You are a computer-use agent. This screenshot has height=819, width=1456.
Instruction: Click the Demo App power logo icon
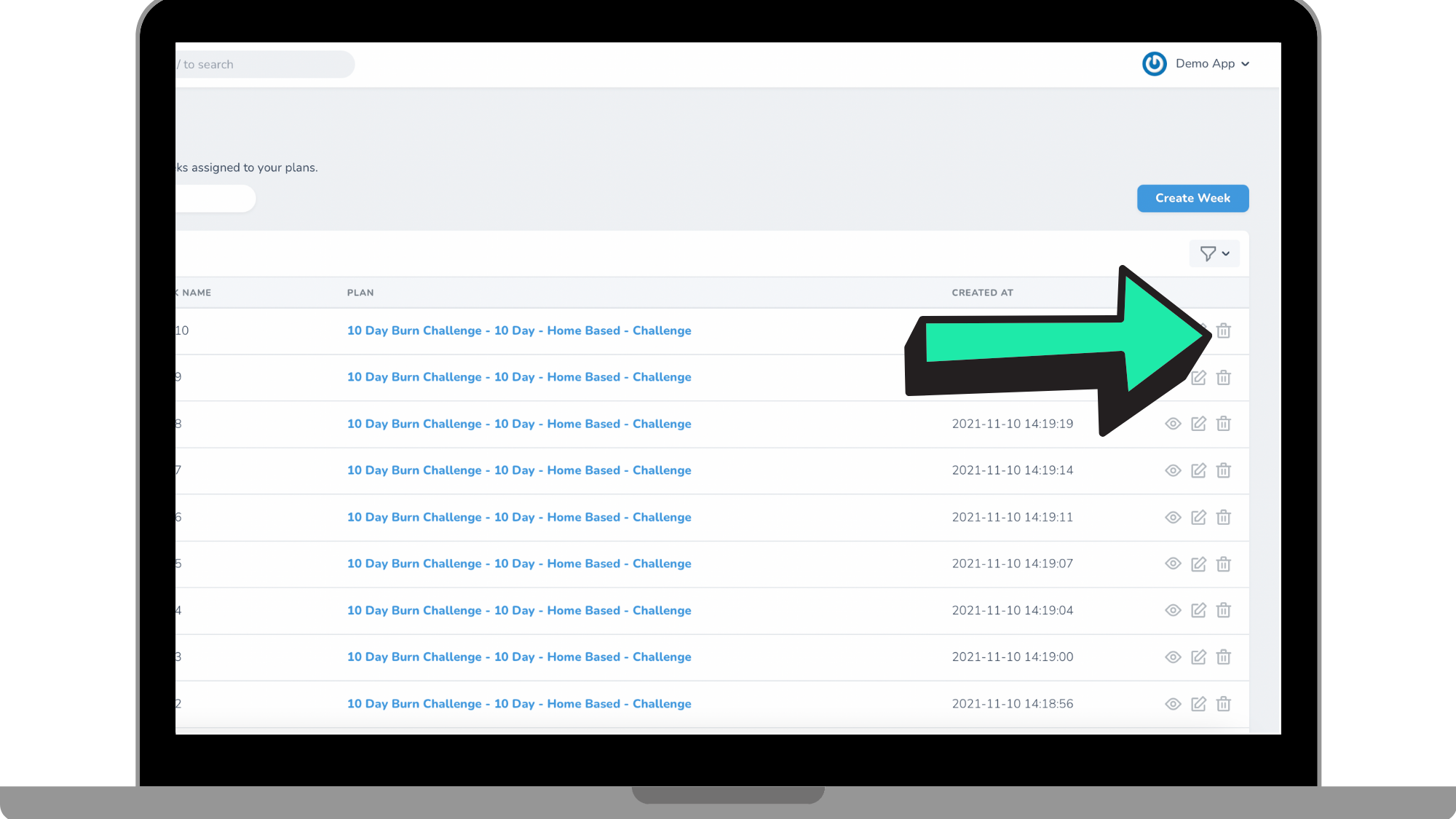point(1154,63)
